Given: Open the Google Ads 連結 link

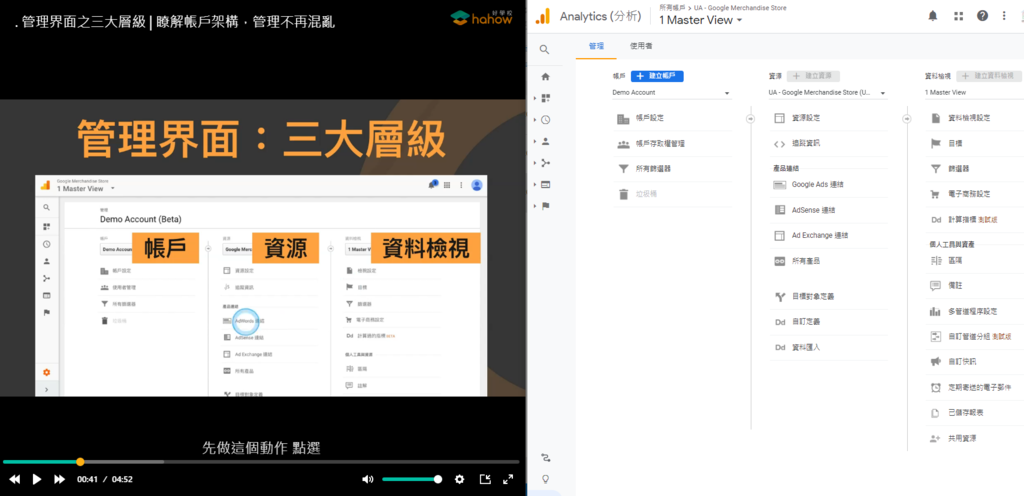Looking at the screenshot, I should click(817, 185).
